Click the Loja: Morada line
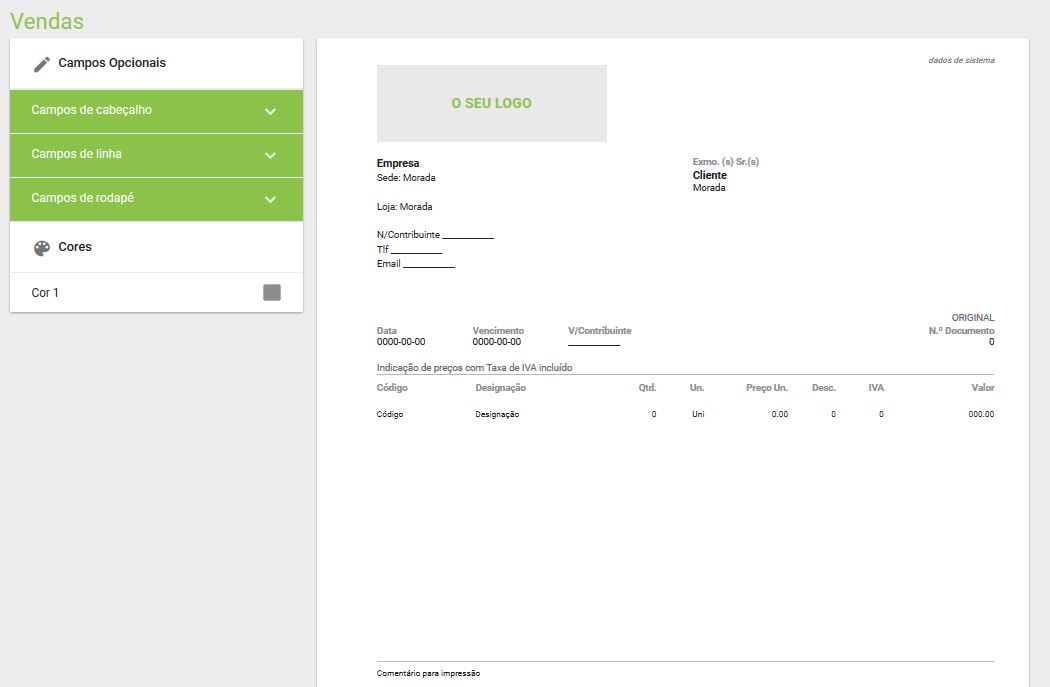This screenshot has width=1050, height=687. (x=404, y=207)
